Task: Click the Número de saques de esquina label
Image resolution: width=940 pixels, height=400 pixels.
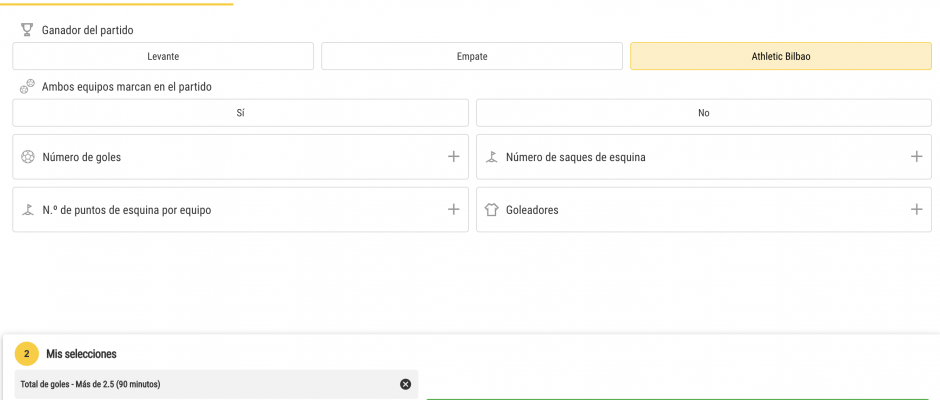Action: click(x=576, y=158)
